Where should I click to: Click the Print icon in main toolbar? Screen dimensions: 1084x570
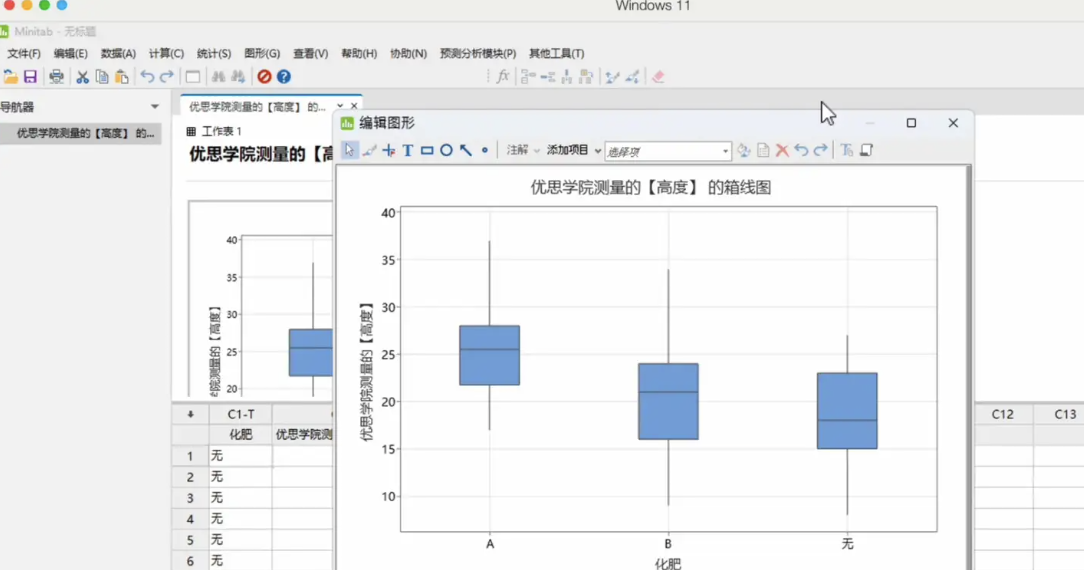57,77
